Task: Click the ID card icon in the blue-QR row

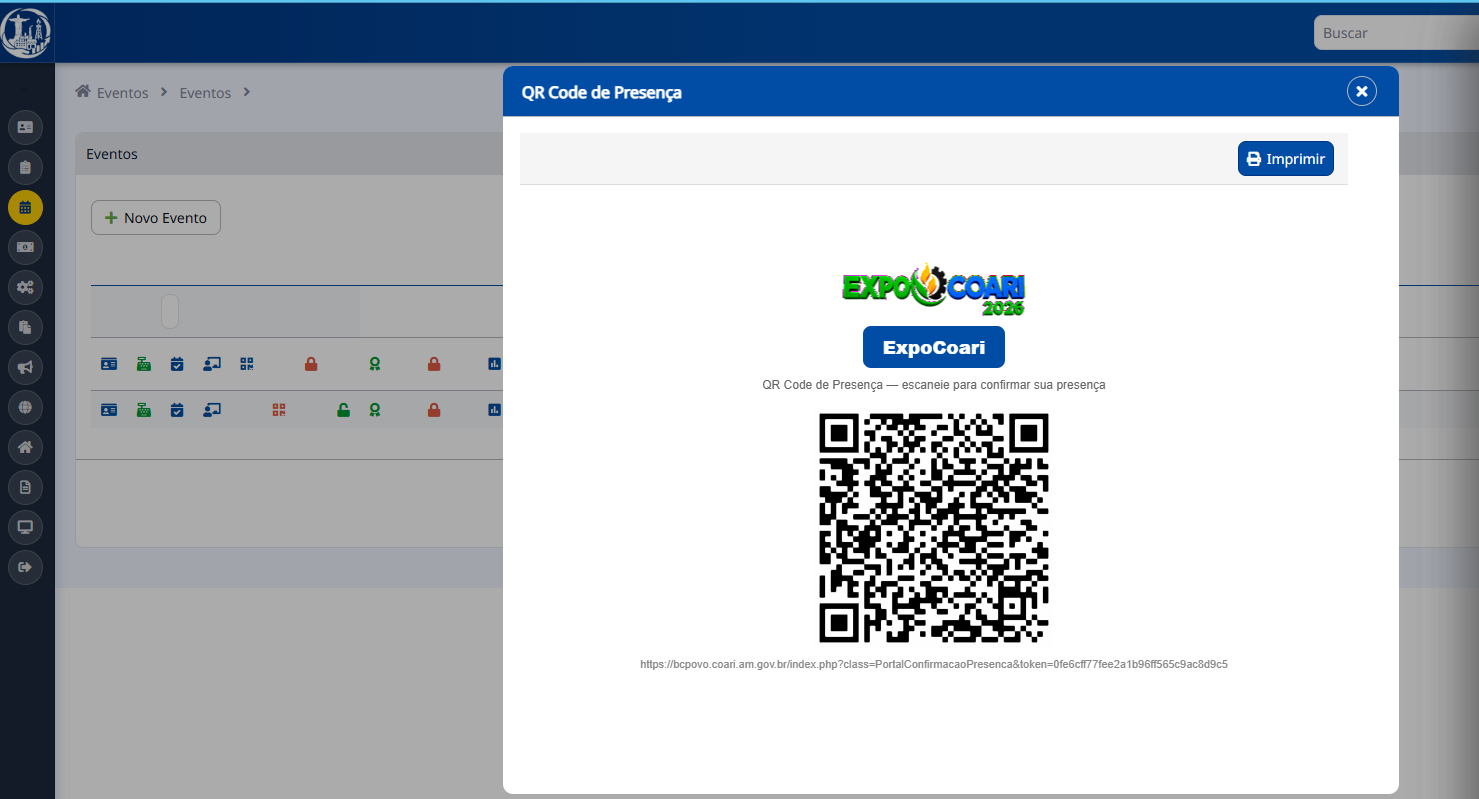Action: [x=109, y=364]
